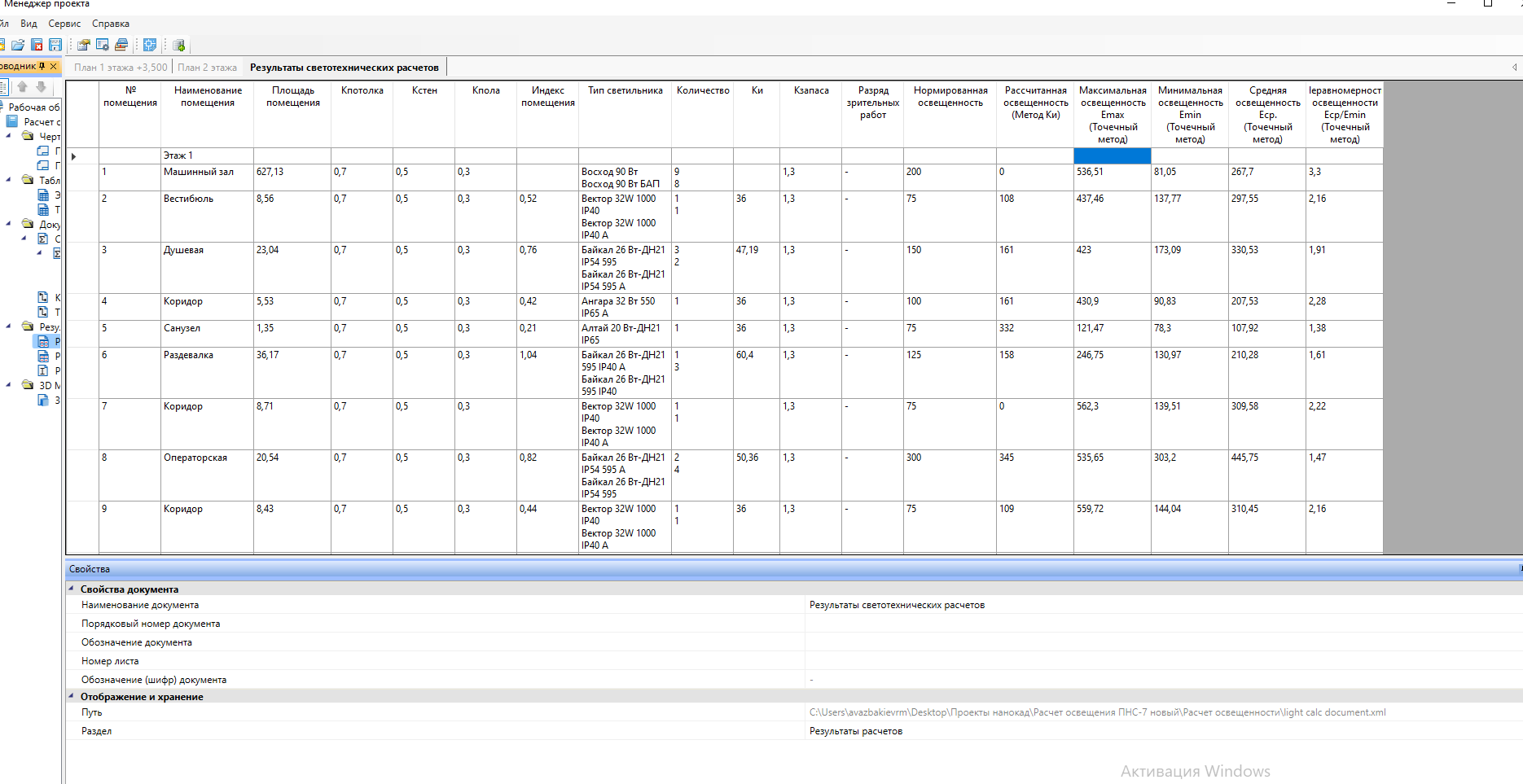Open project with the folder icon
The width and height of the screenshot is (1523, 784).
[18, 45]
